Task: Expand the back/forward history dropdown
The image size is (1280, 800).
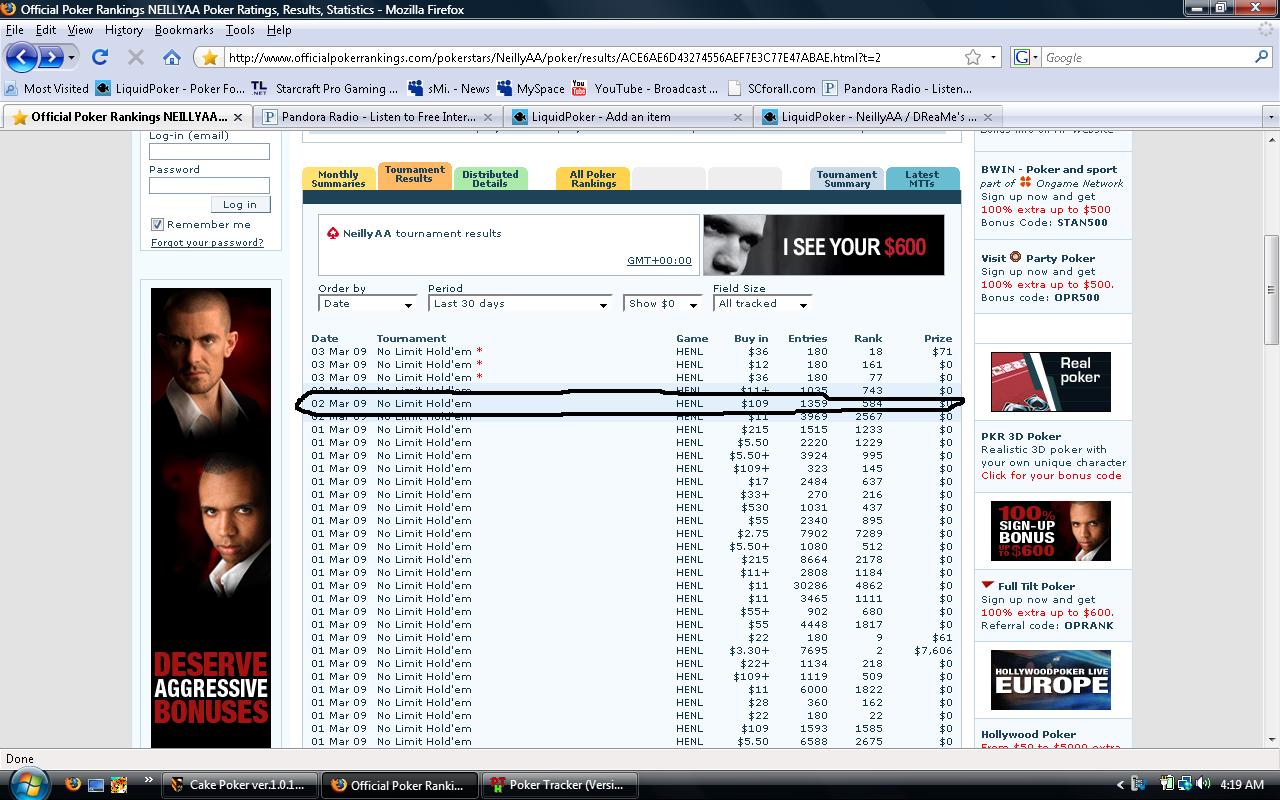Action: (x=71, y=57)
